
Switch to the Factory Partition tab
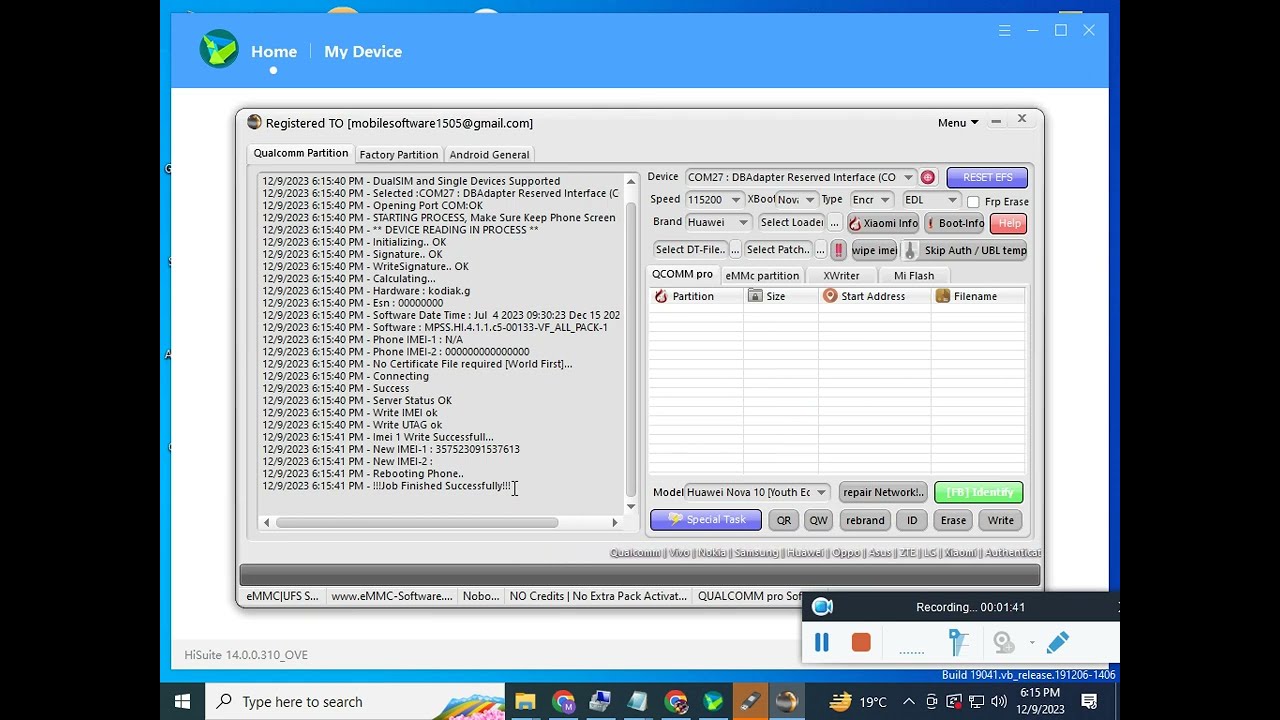[398, 154]
